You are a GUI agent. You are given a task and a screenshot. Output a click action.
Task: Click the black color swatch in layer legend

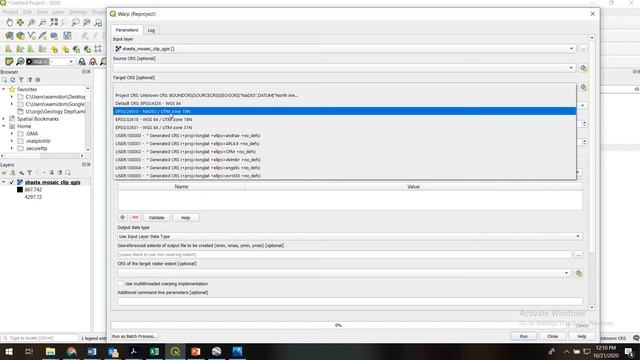click(x=20, y=190)
